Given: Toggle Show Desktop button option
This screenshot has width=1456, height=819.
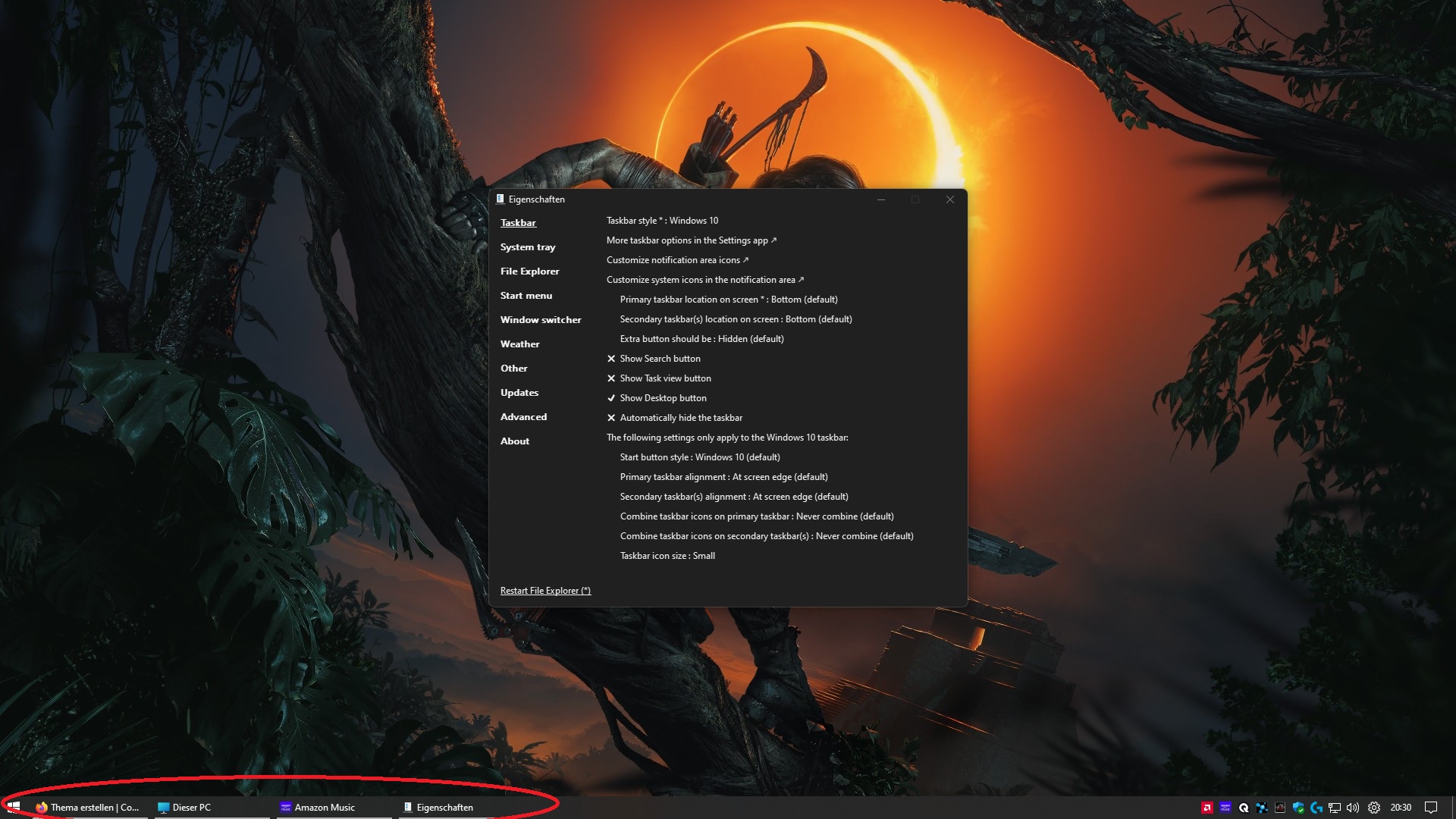Looking at the screenshot, I should coord(663,398).
